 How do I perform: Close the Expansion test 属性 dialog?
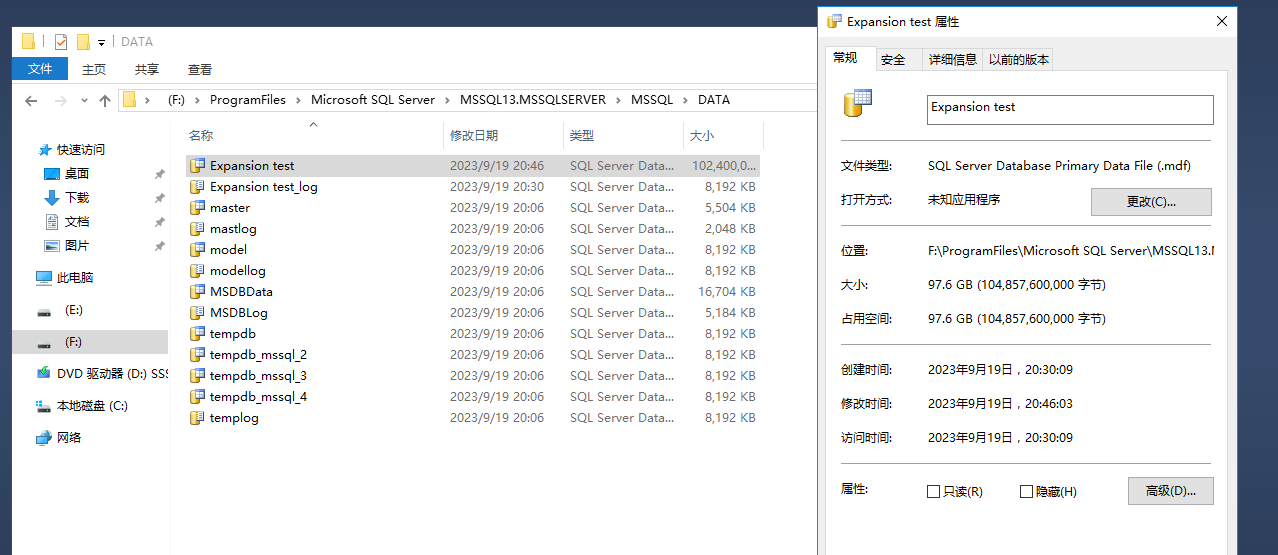[x=1221, y=21]
